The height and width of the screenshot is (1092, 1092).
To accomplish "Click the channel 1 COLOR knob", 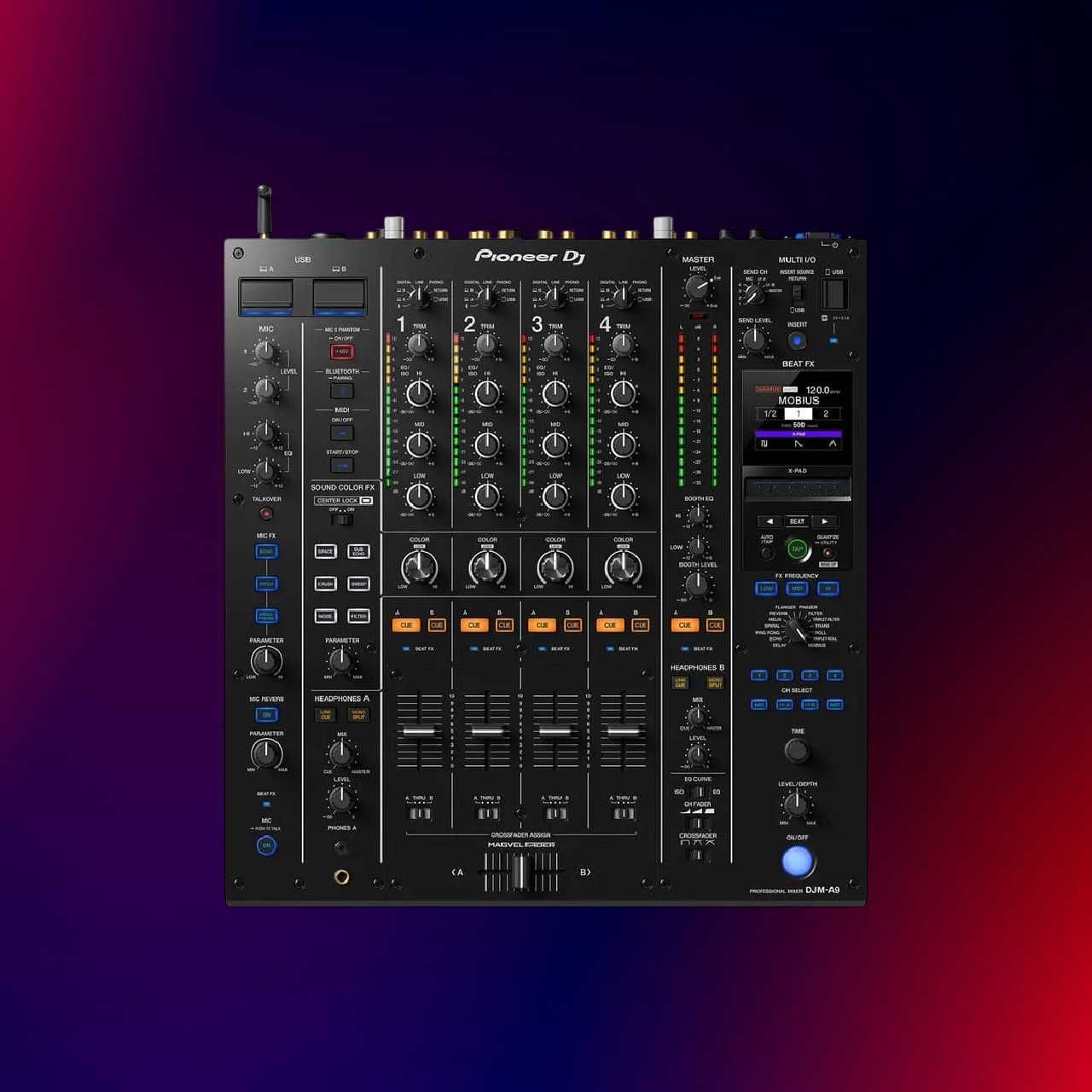I will (419, 567).
